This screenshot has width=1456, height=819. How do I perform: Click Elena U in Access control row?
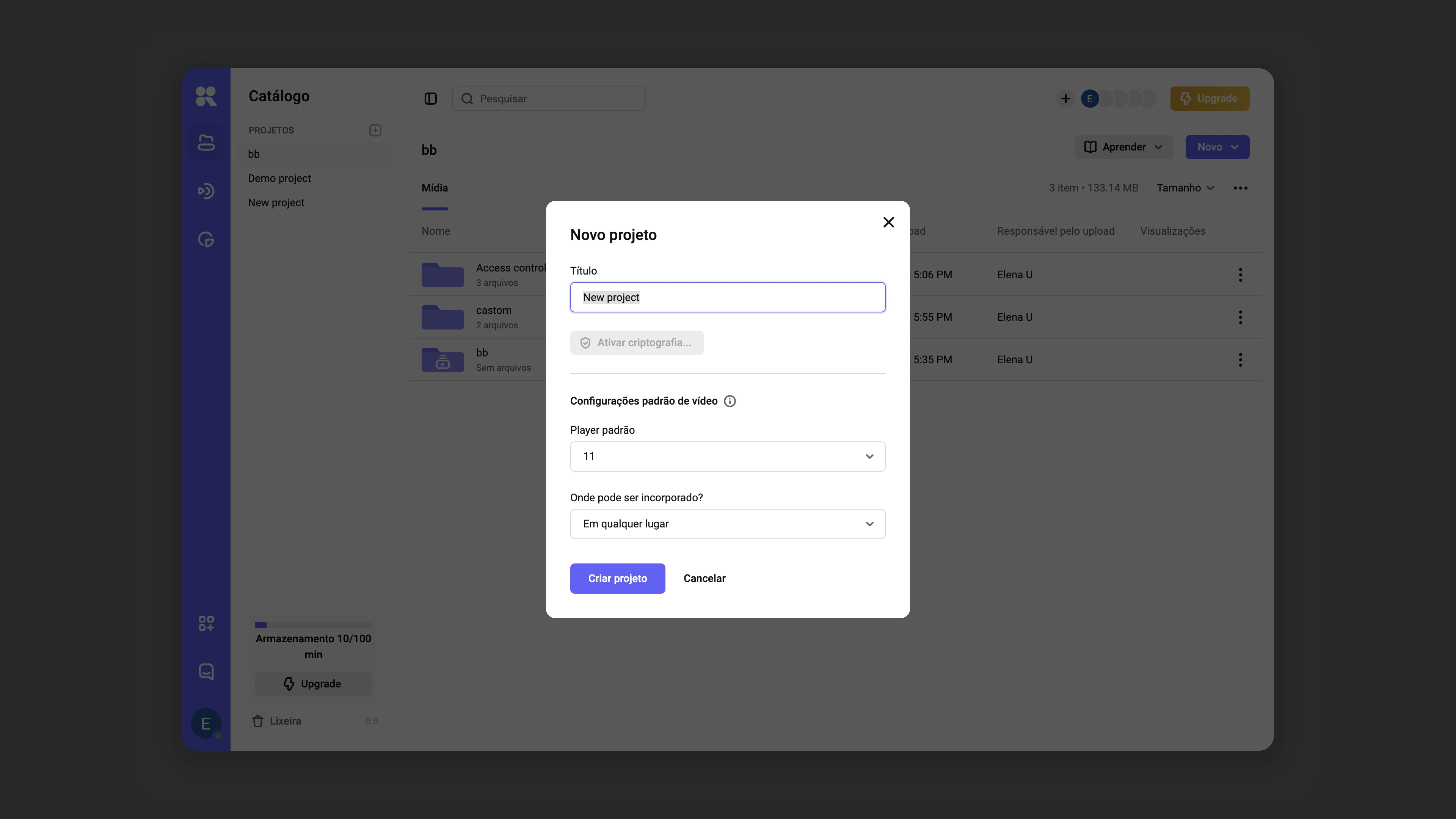[1015, 275]
